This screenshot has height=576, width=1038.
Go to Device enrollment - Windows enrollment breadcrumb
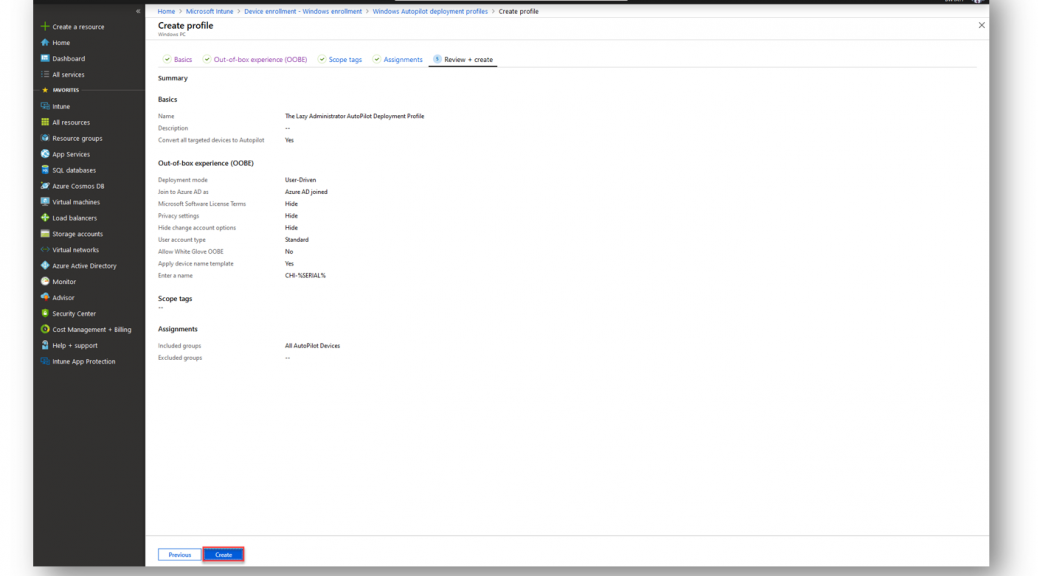tap(303, 11)
